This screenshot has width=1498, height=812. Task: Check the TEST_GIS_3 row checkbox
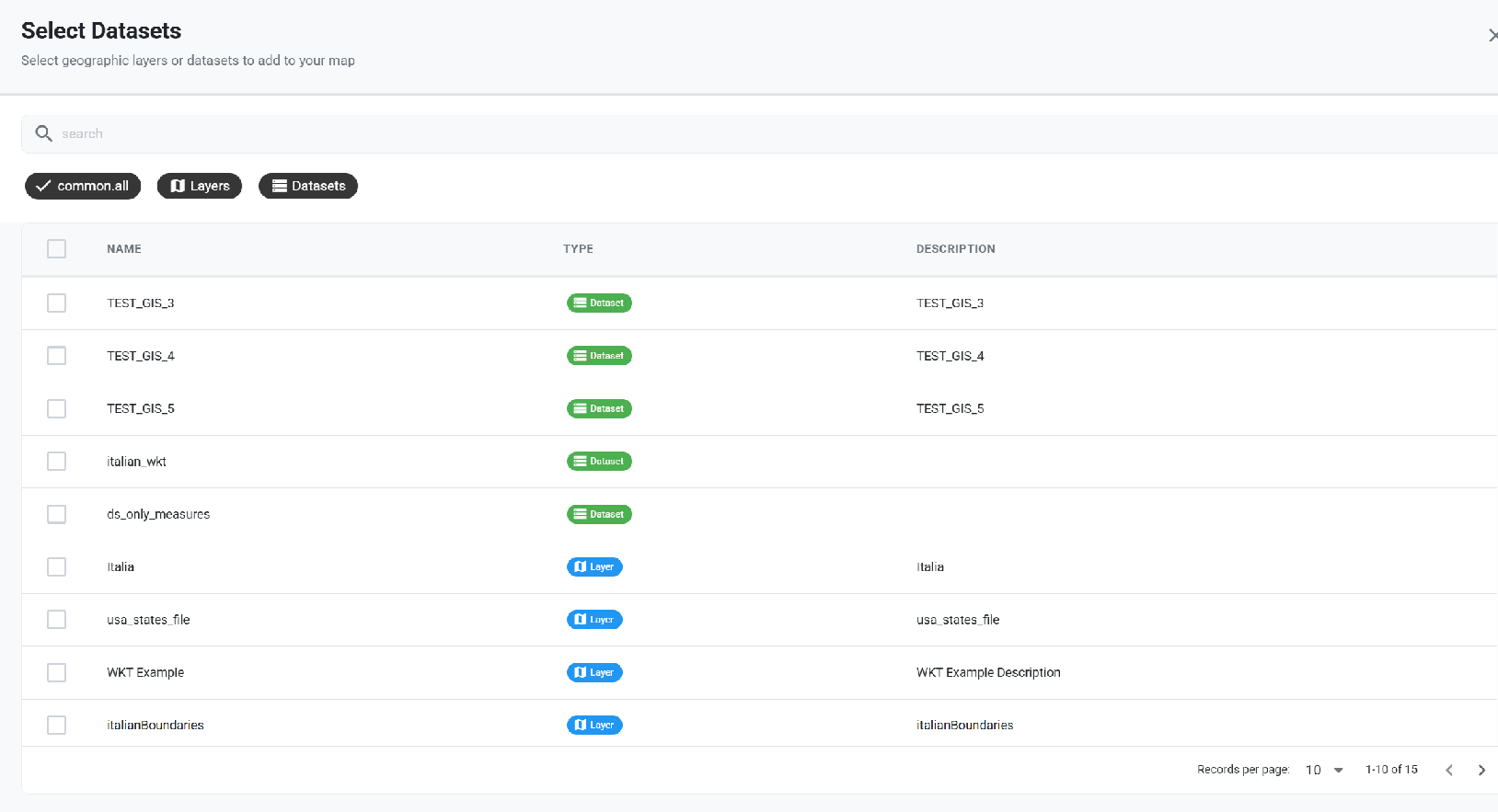57,303
